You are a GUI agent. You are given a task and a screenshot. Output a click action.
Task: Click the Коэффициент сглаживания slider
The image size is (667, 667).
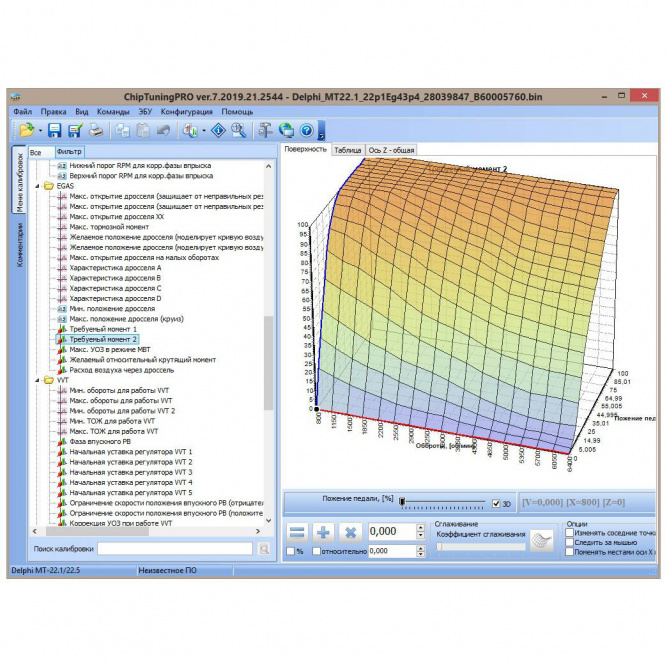481,547
